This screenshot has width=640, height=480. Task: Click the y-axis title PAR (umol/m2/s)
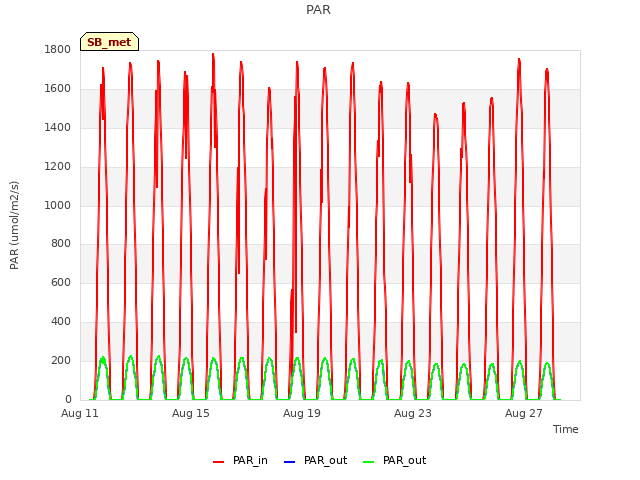(x=14, y=225)
